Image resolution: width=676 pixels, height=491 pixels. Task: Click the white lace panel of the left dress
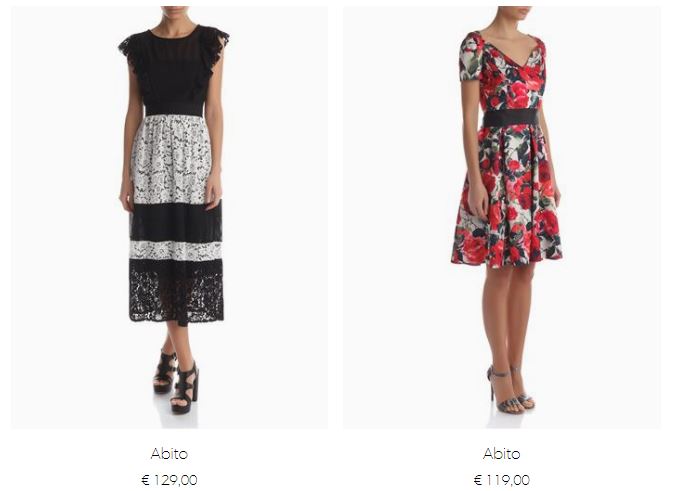click(172, 159)
